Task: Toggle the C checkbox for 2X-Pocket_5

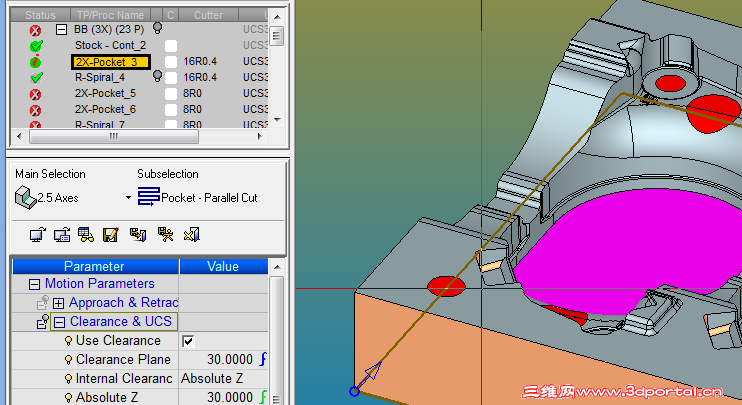Action: (171, 94)
